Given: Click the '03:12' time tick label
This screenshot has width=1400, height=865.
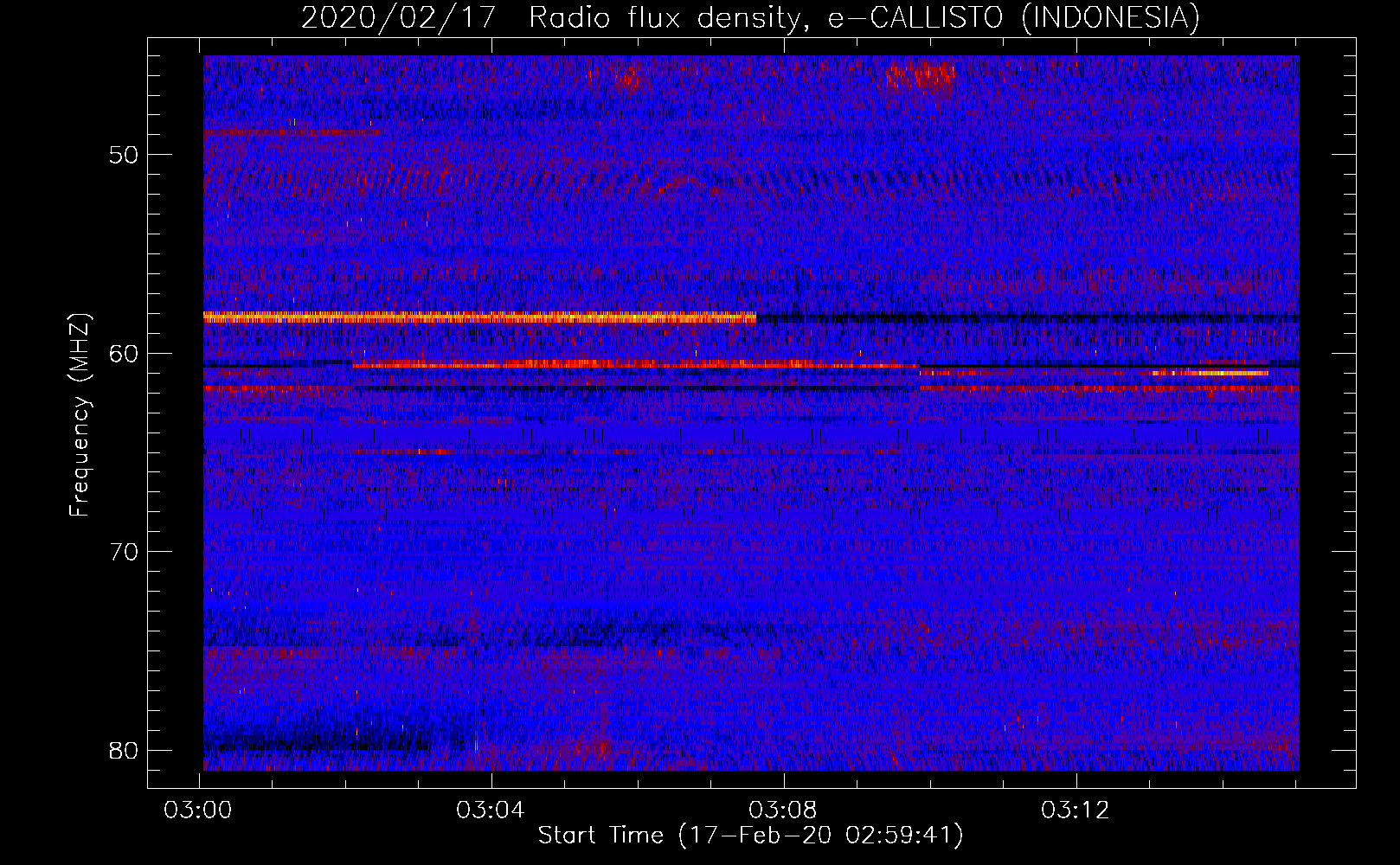Looking at the screenshot, I should pos(1076,811).
